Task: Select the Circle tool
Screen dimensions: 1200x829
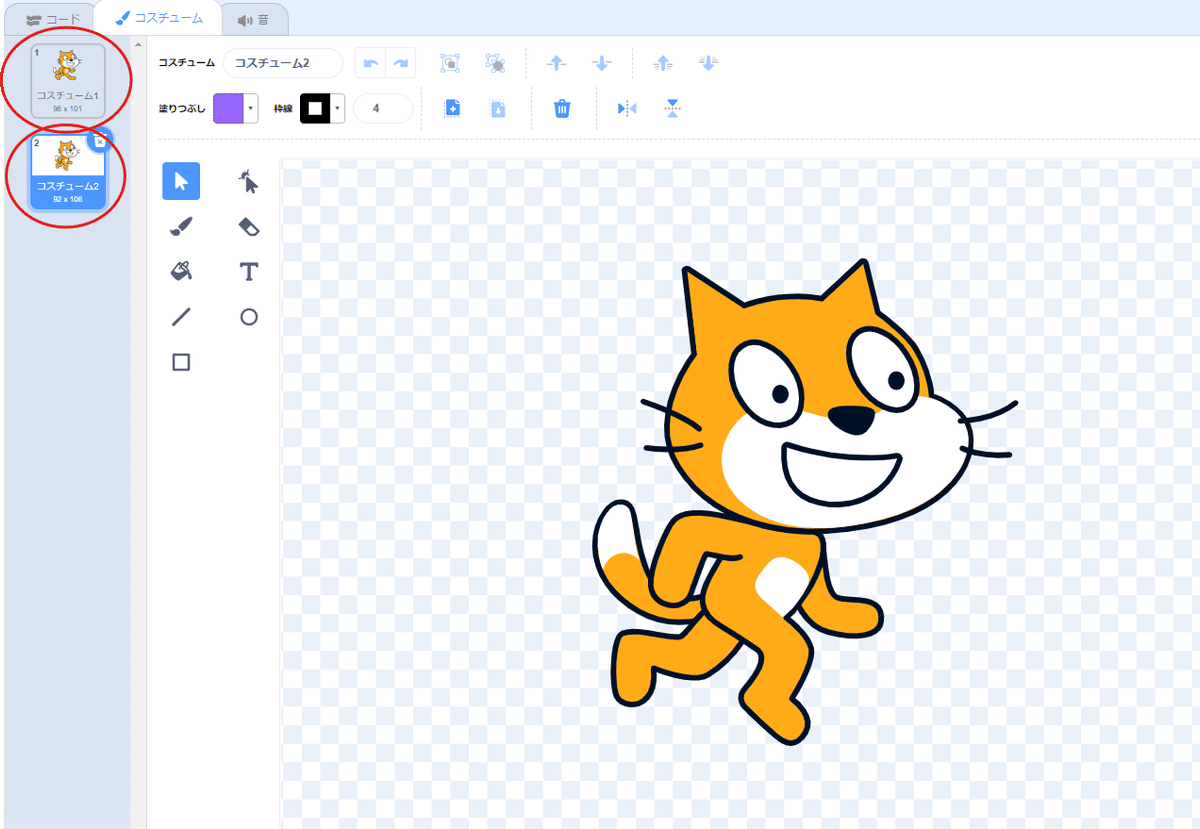Action: coord(249,317)
